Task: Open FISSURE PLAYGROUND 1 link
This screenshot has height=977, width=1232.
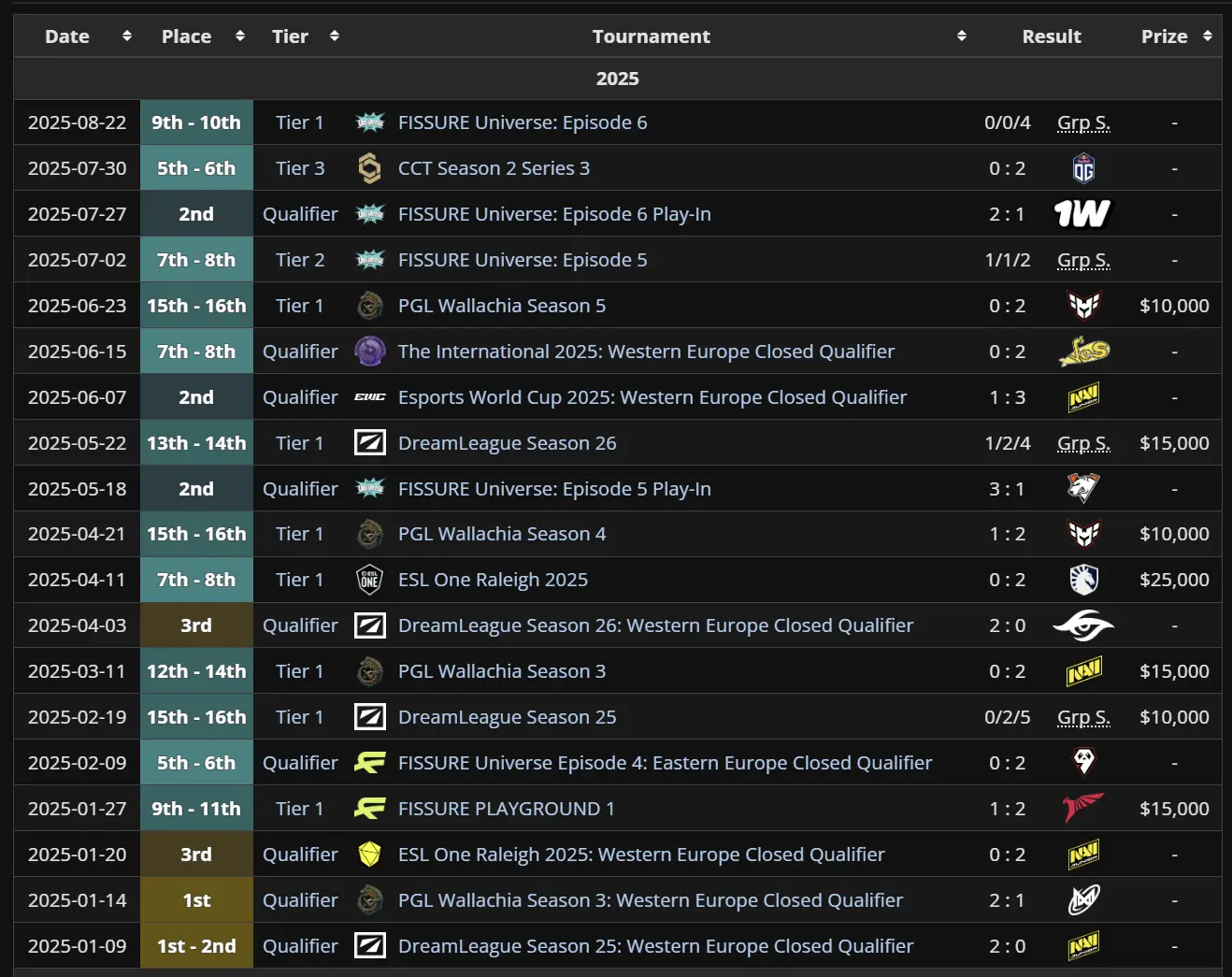Action: click(507, 809)
